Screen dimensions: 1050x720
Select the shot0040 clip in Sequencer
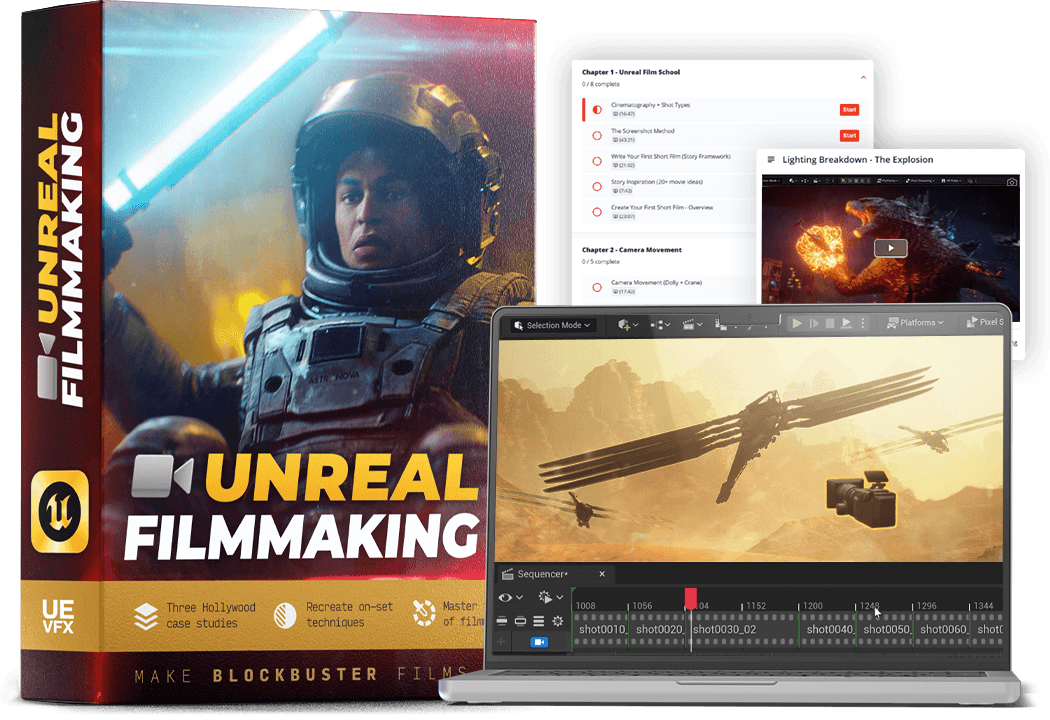point(828,630)
